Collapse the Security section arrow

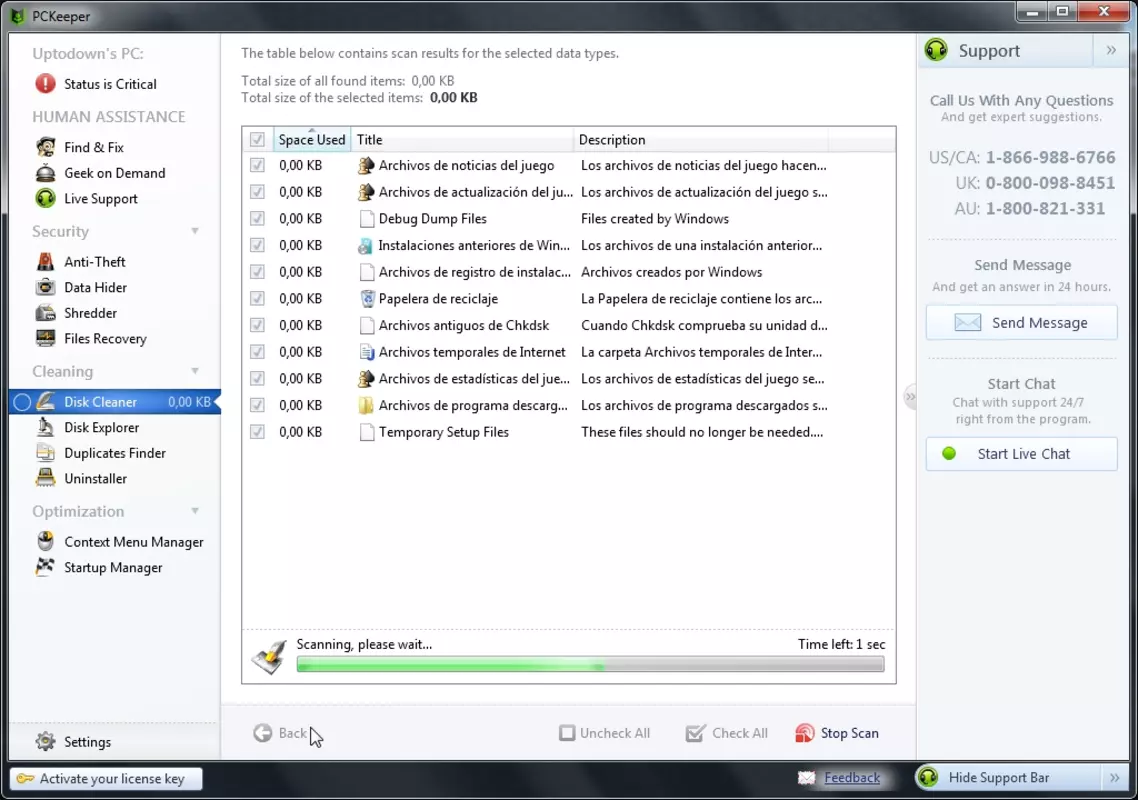click(x=195, y=231)
